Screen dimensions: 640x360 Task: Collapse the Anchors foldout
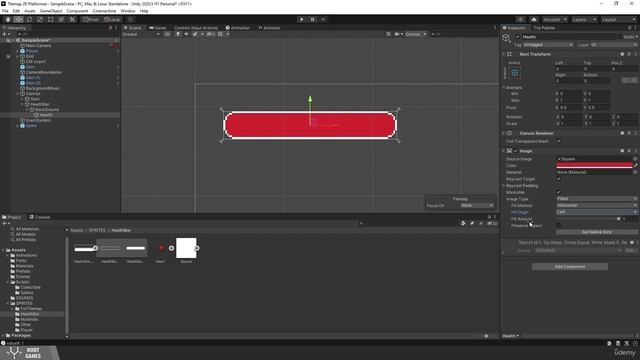(x=504, y=87)
